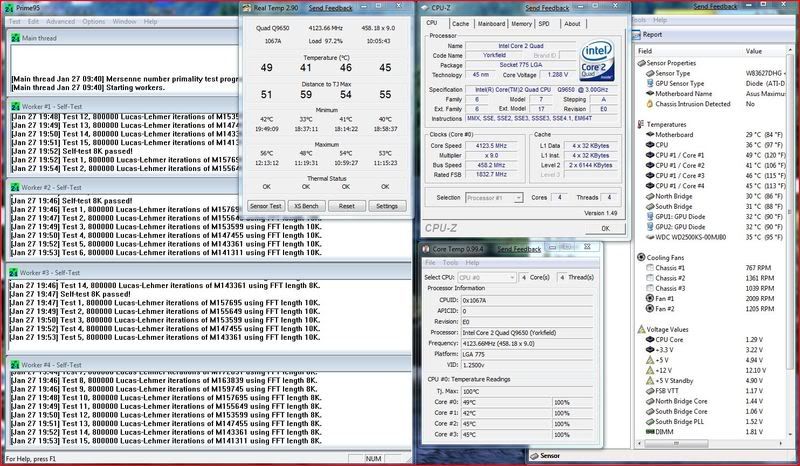The width and height of the screenshot is (800, 466).
Task: Click the Core Temp title bar icon
Action: point(426,249)
